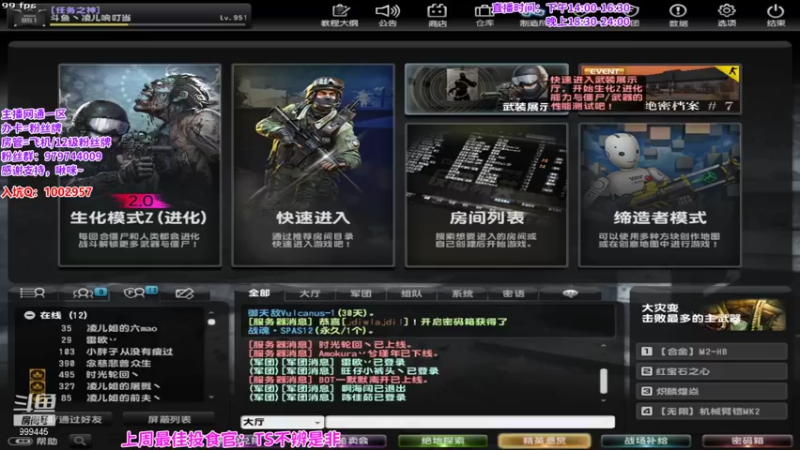This screenshot has height=450, width=800.
Task: Select friend 时光轮回丶
Action: coord(113,374)
